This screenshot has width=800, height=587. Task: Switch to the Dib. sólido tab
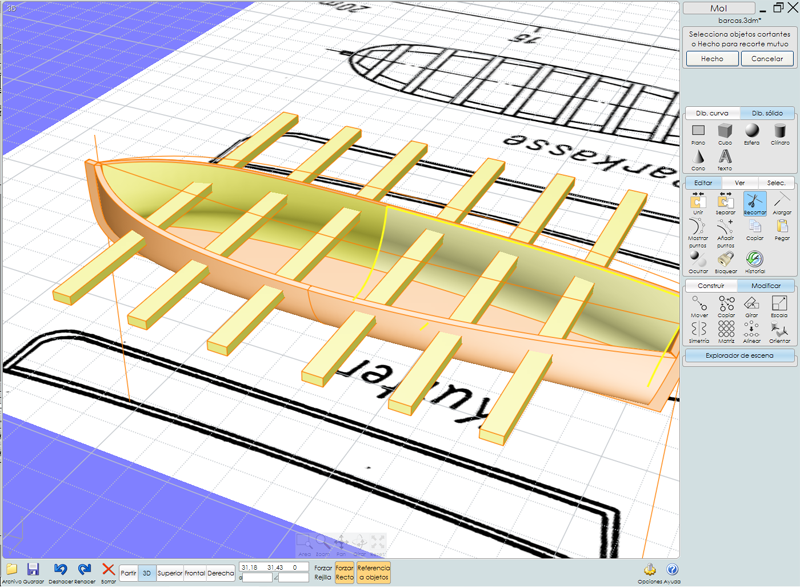767,113
